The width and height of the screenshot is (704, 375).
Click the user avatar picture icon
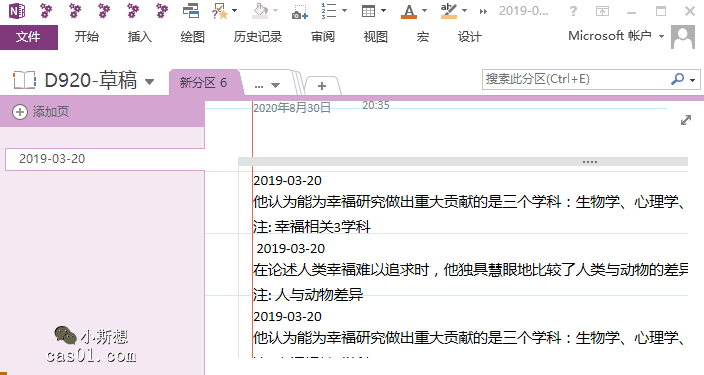[x=683, y=37]
